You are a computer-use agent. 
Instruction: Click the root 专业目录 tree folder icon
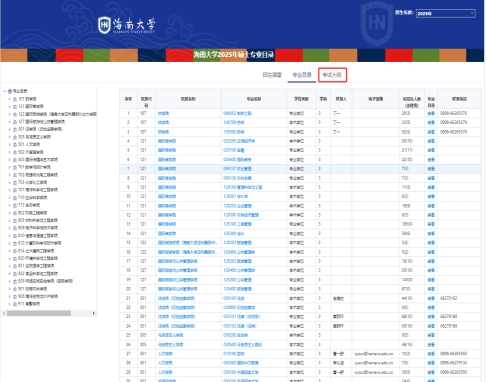(x=10, y=91)
